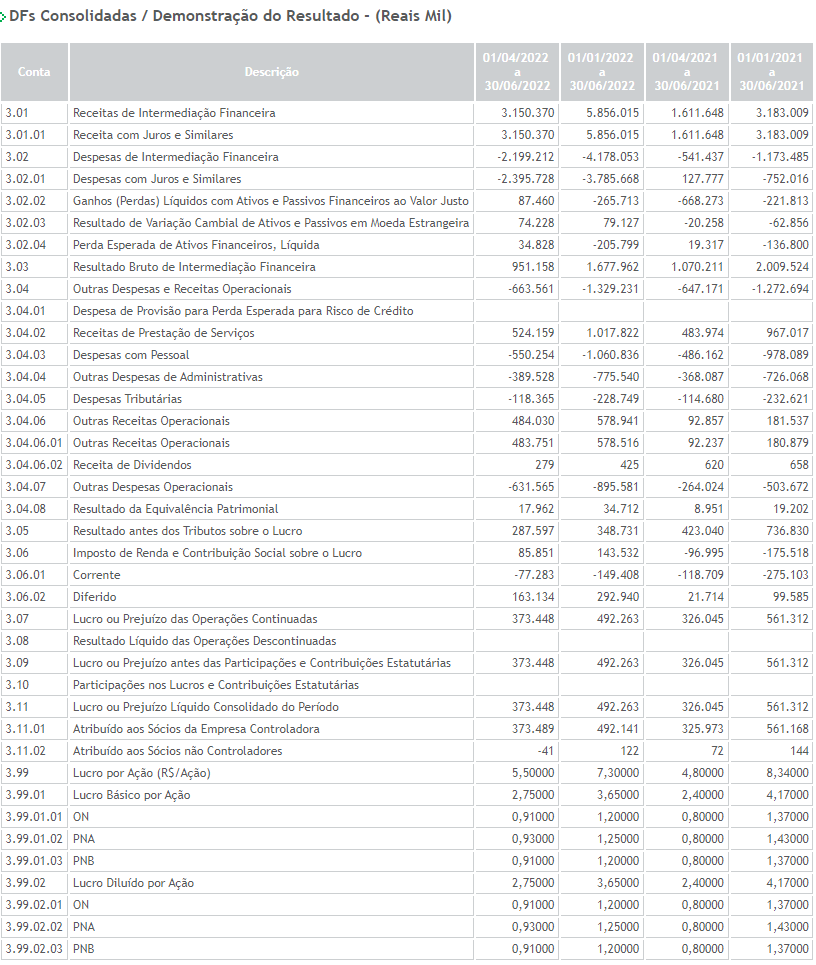Screen dimensions: 816x965
Task: Click the value -2.395.728 in Despesas com Juros
Action: [526, 179]
